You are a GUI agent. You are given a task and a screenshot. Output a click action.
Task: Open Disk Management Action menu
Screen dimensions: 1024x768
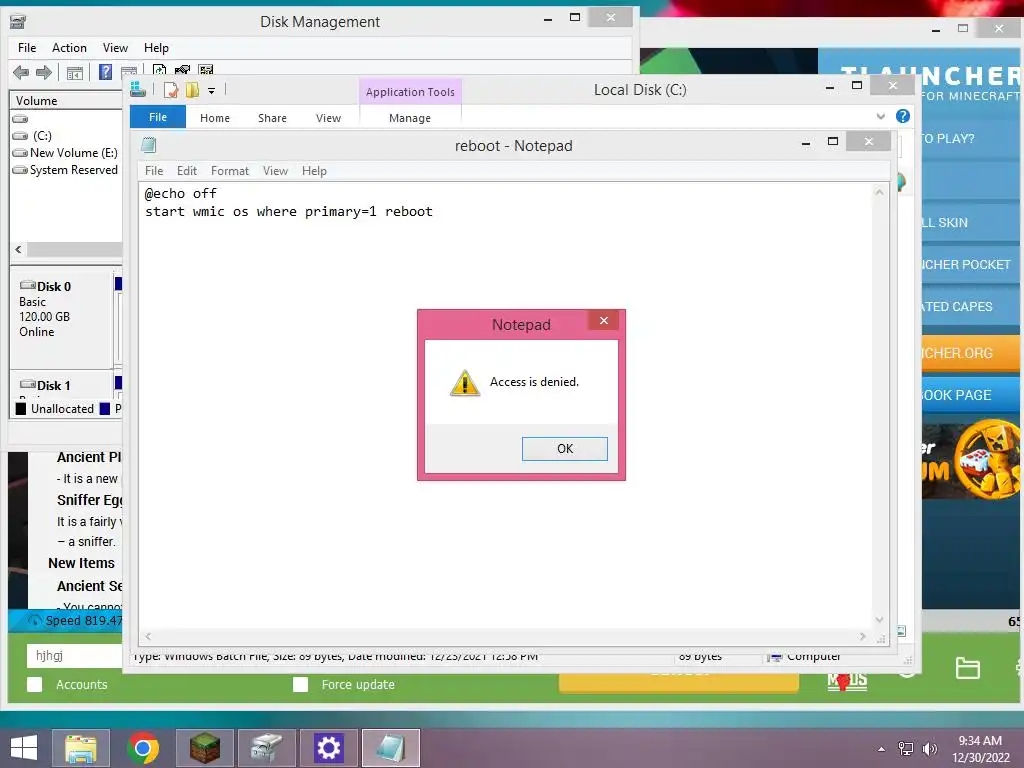click(69, 48)
